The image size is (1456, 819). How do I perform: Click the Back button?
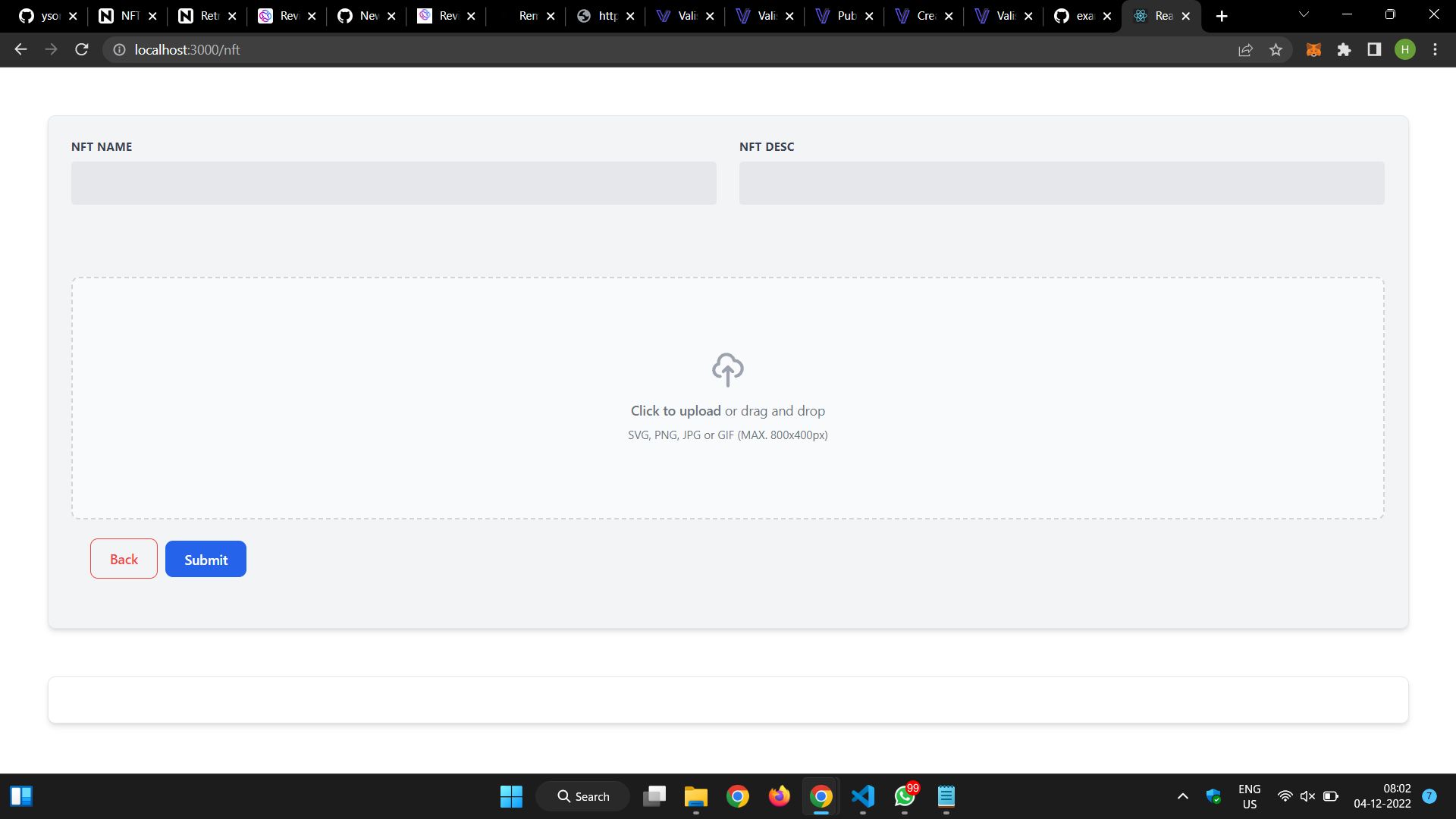click(123, 558)
